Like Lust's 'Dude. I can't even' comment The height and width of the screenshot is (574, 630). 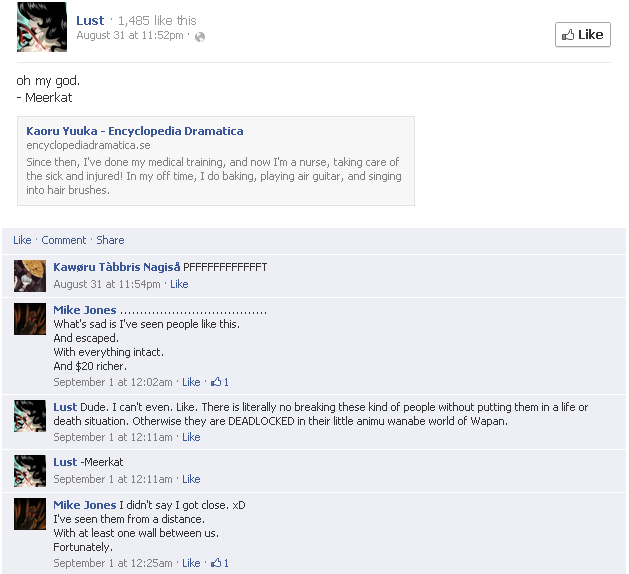pyautogui.click(x=191, y=437)
